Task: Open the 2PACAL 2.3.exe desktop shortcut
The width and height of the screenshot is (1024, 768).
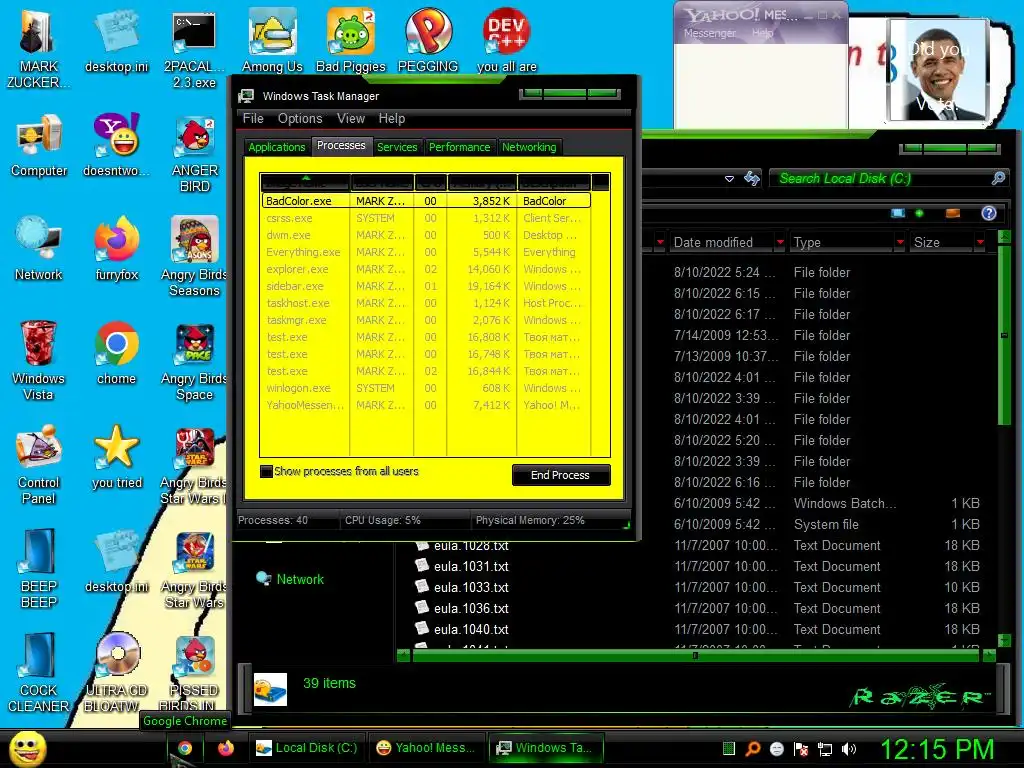Action: 194,49
